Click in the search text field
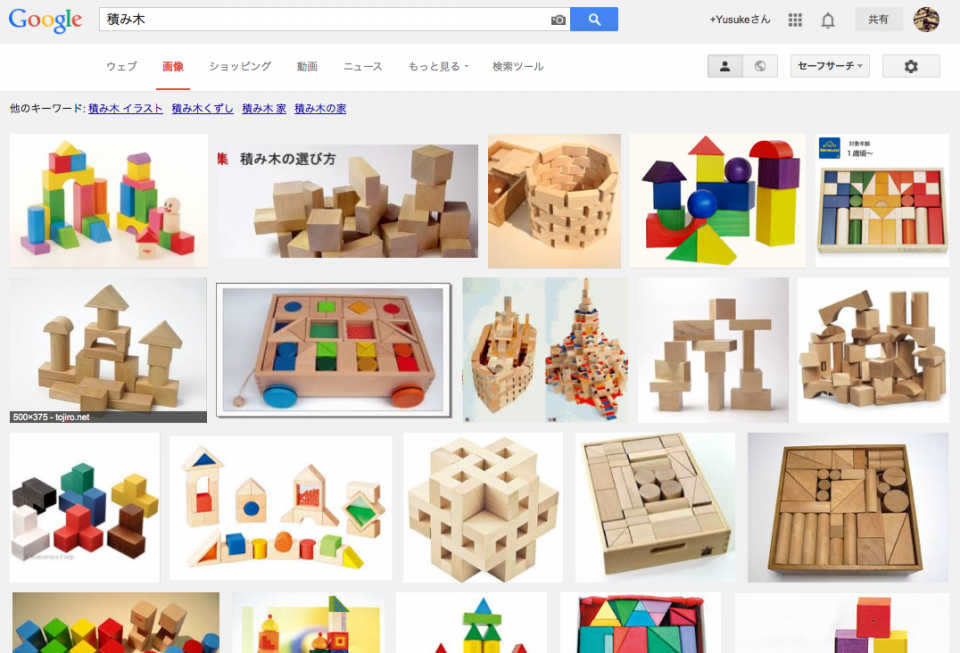This screenshot has width=960, height=653. point(325,19)
